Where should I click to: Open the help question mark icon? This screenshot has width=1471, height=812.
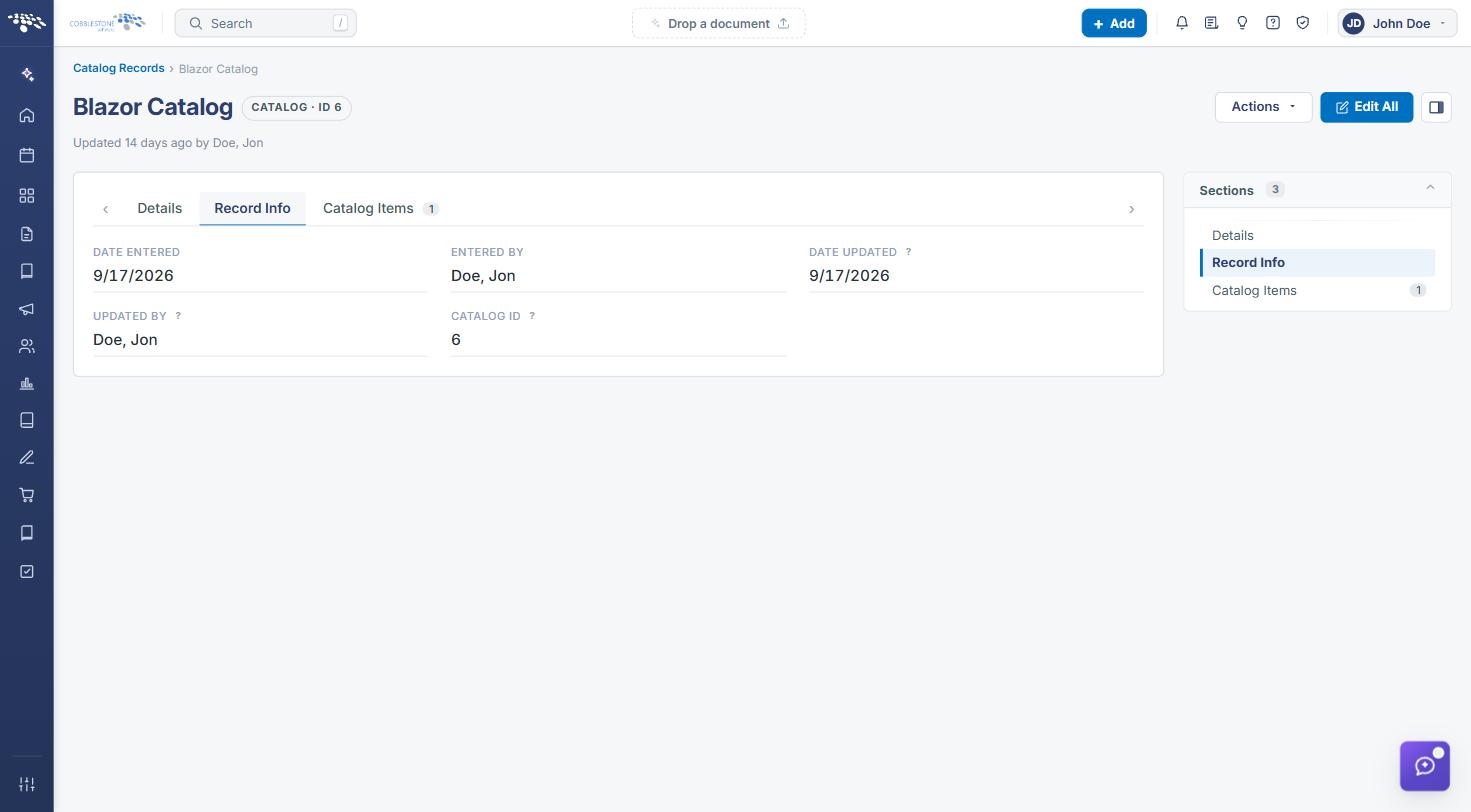click(1273, 23)
